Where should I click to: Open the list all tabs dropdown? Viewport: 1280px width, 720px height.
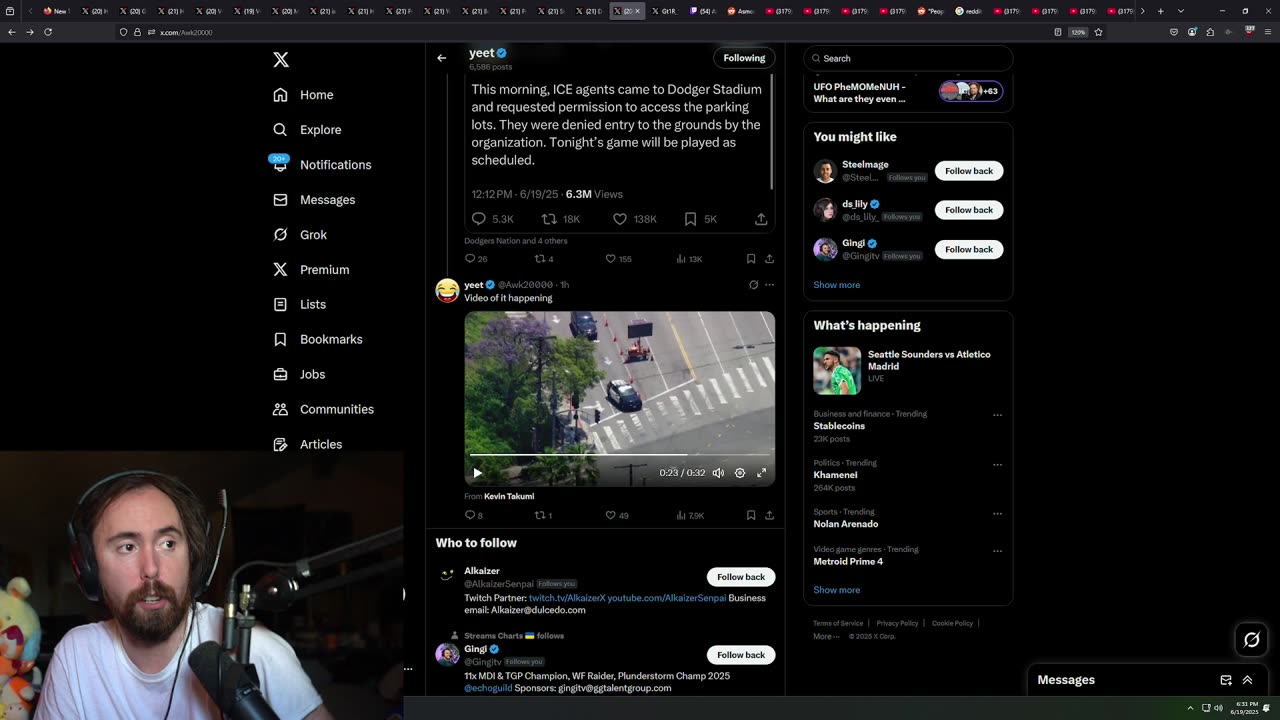click(x=1181, y=11)
